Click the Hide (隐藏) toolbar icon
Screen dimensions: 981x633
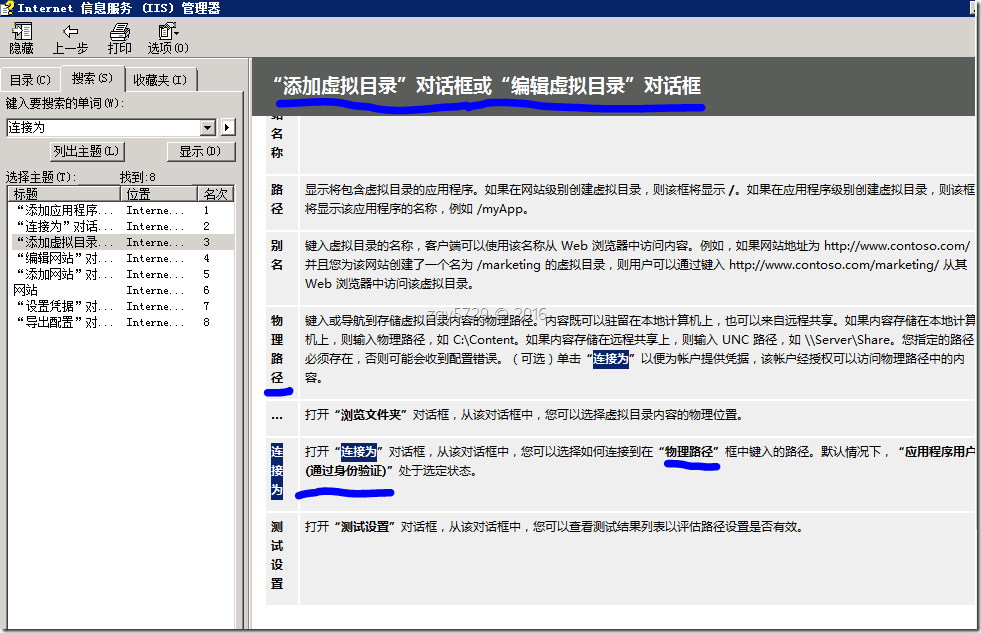21,38
